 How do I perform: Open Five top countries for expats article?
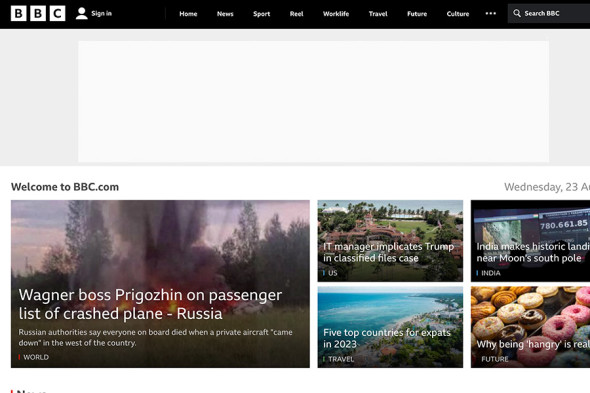tap(387, 338)
